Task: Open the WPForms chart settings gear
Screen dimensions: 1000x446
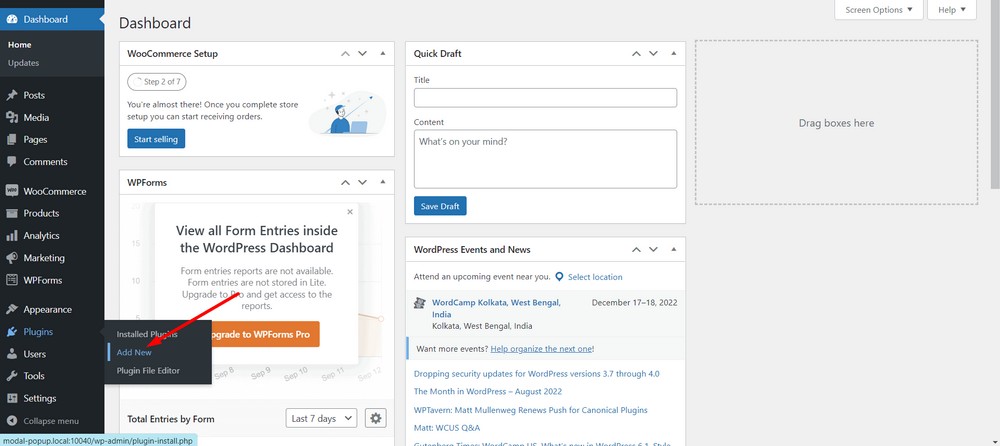Action: [x=376, y=419]
